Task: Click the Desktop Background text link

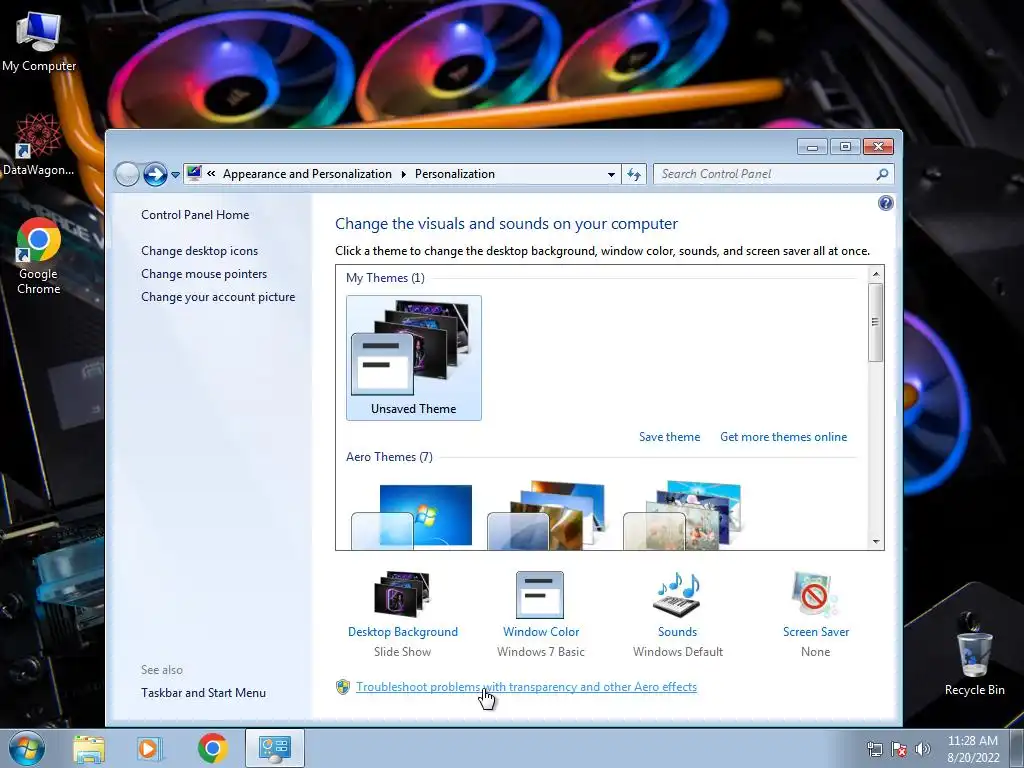Action: 402,632
